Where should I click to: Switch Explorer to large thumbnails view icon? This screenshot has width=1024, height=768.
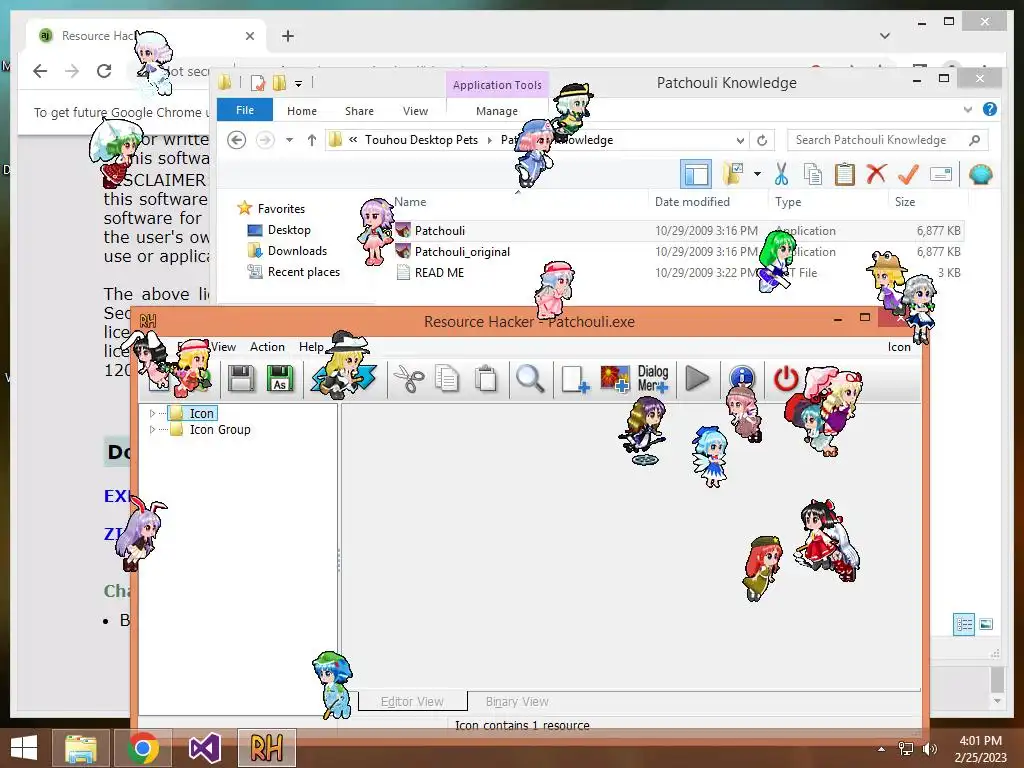pos(986,624)
